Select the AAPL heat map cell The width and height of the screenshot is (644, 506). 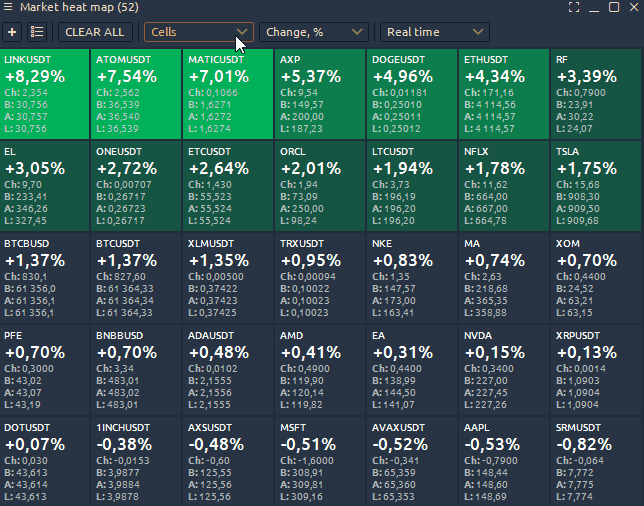pyautogui.click(x=504, y=460)
